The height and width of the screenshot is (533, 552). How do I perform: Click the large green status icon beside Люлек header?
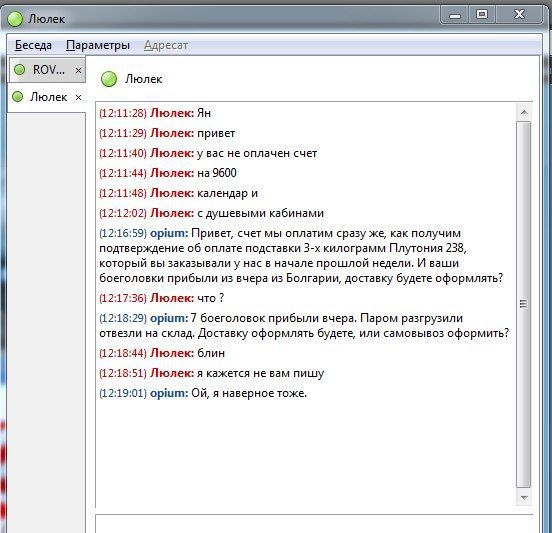click(109, 79)
